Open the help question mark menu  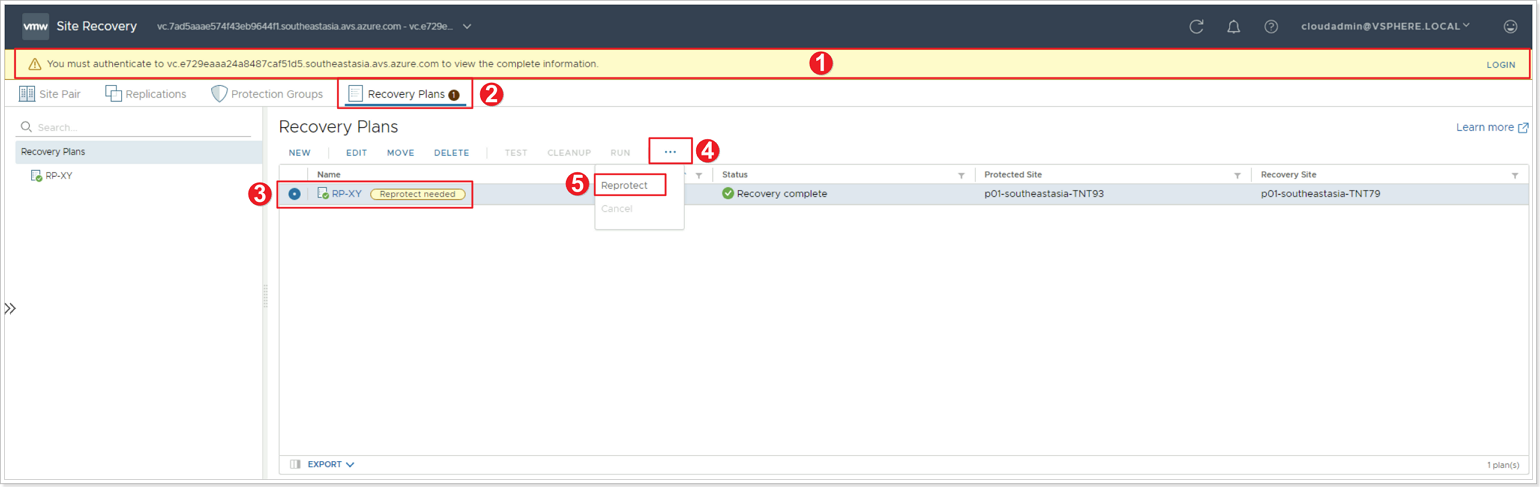[1271, 27]
